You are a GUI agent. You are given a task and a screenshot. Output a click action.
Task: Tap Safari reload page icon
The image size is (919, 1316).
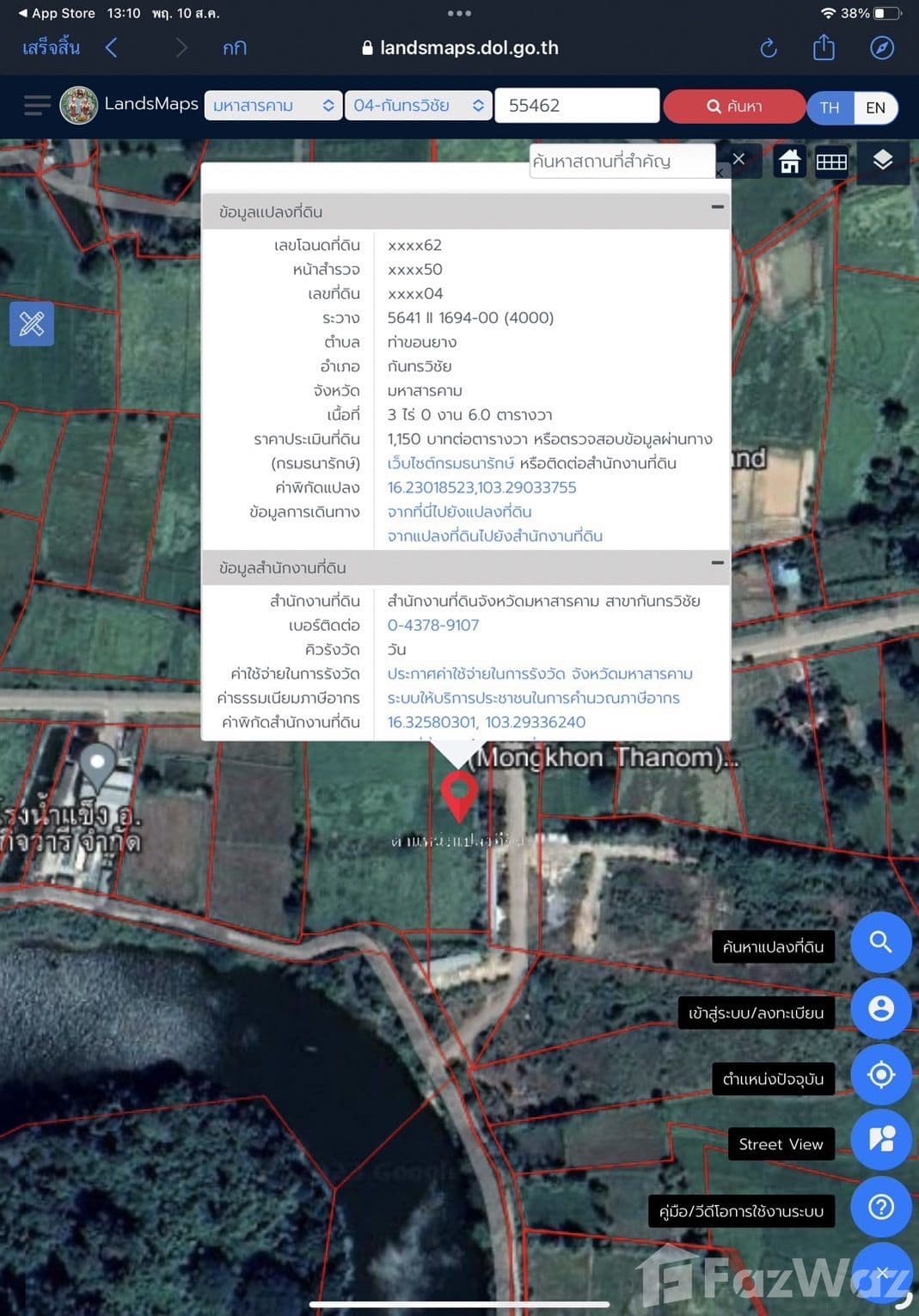pos(769,48)
